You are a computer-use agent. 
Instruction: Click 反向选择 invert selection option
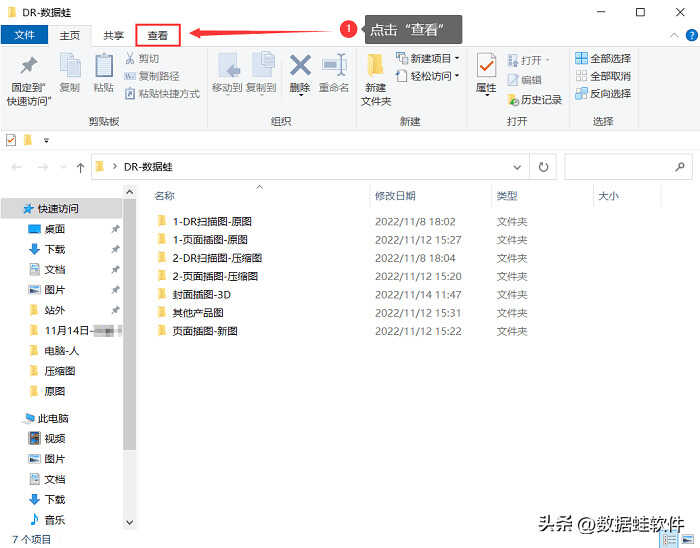(x=603, y=93)
